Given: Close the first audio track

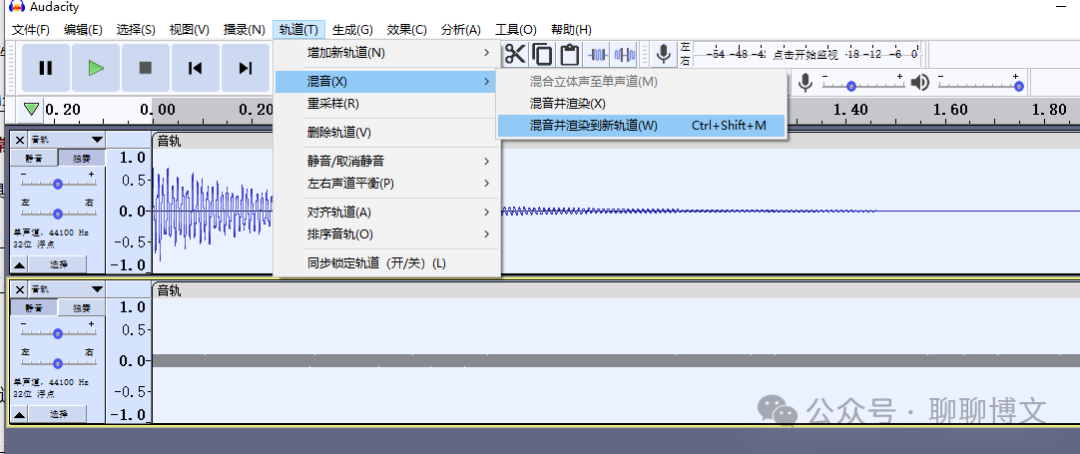Looking at the screenshot, I should point(19,140).
